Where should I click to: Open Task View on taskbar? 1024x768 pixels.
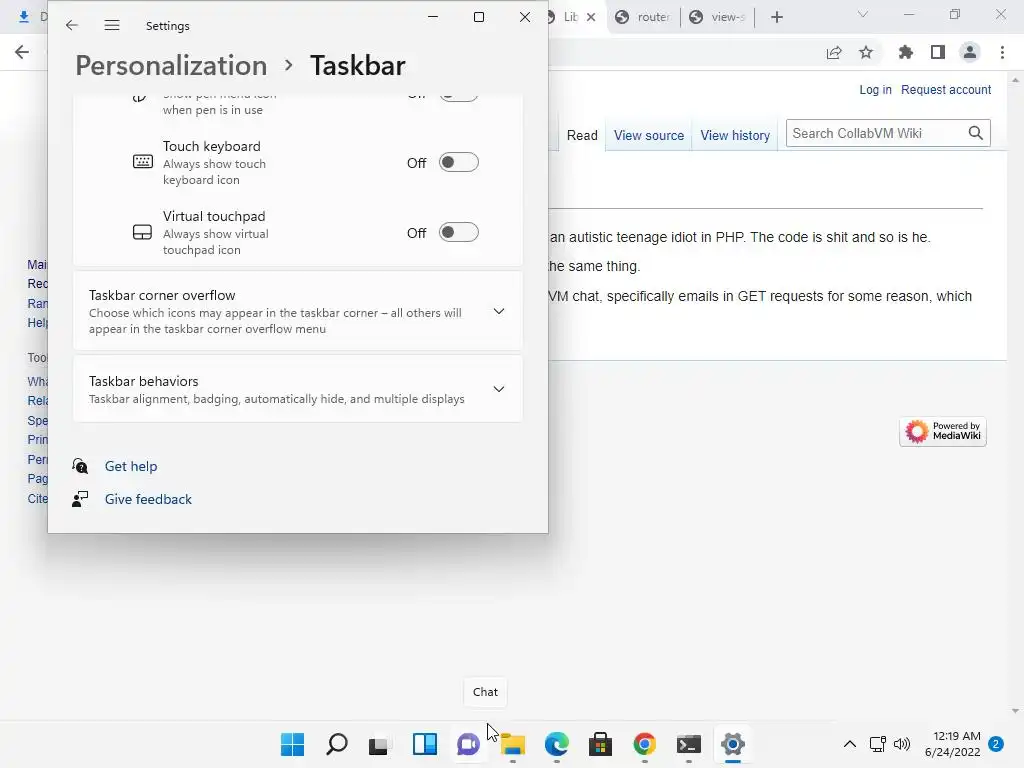click(379, 744)
